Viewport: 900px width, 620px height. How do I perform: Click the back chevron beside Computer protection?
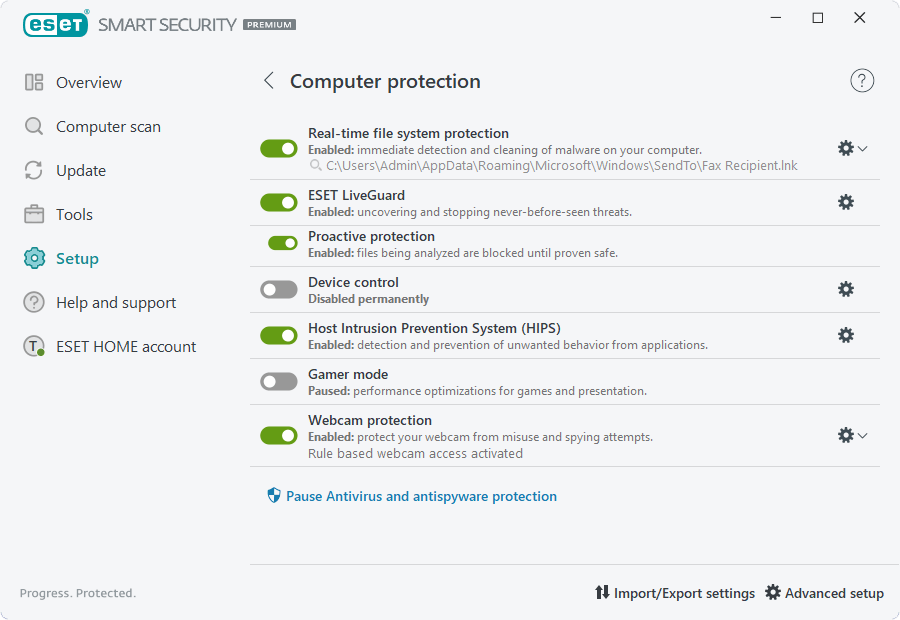coord(268,80)
